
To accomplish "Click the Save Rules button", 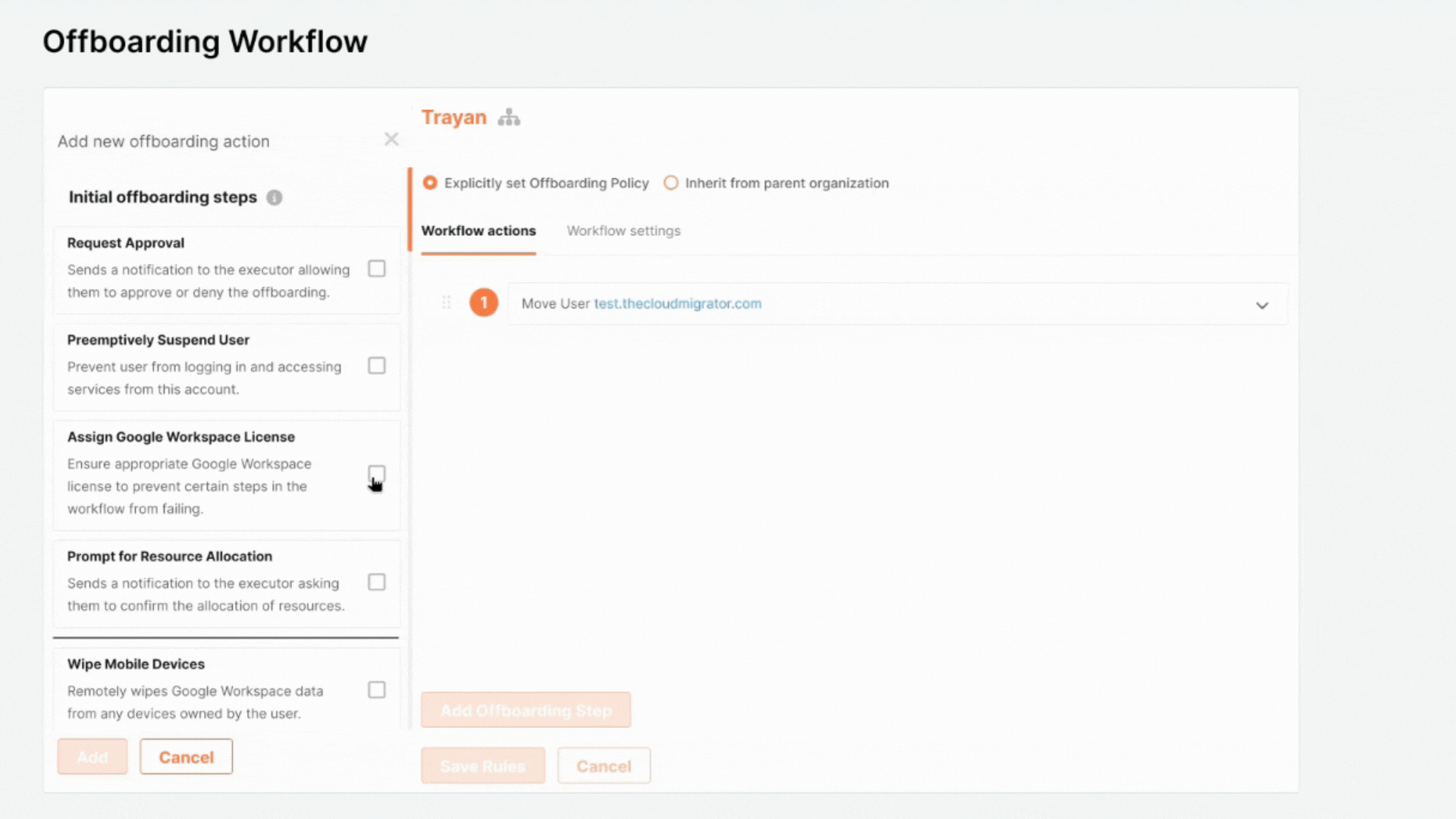I will click(x=483, y=766).
